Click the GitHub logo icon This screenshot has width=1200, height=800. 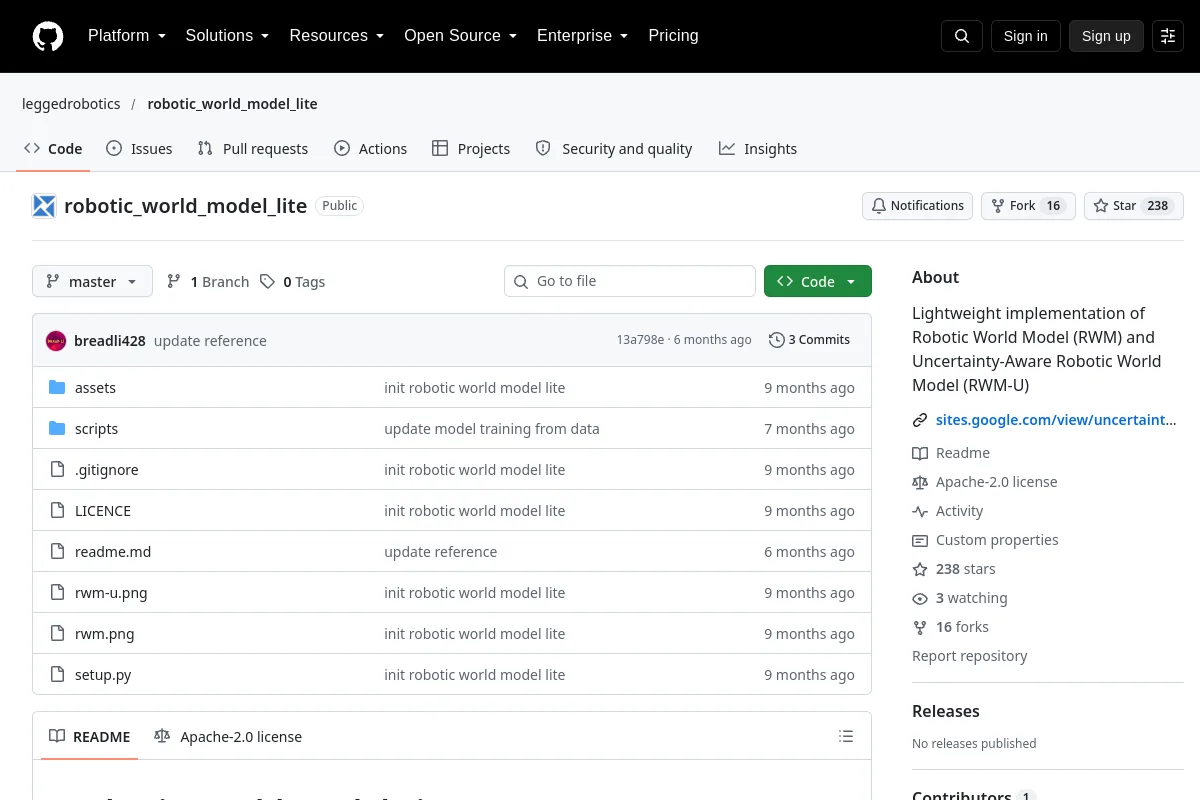[x=48, y=36]
